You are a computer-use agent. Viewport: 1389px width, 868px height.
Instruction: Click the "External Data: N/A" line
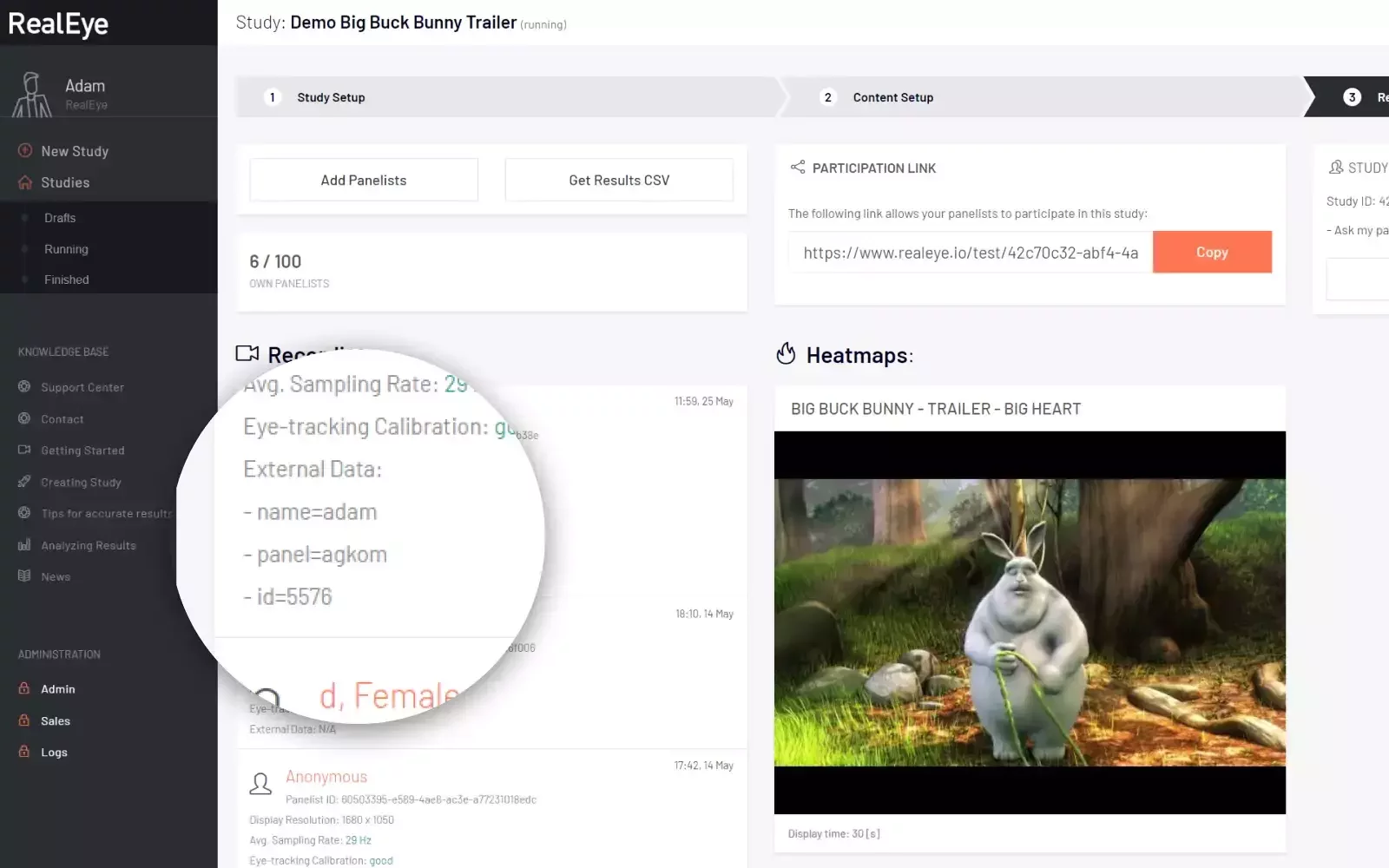pos(293,729)
